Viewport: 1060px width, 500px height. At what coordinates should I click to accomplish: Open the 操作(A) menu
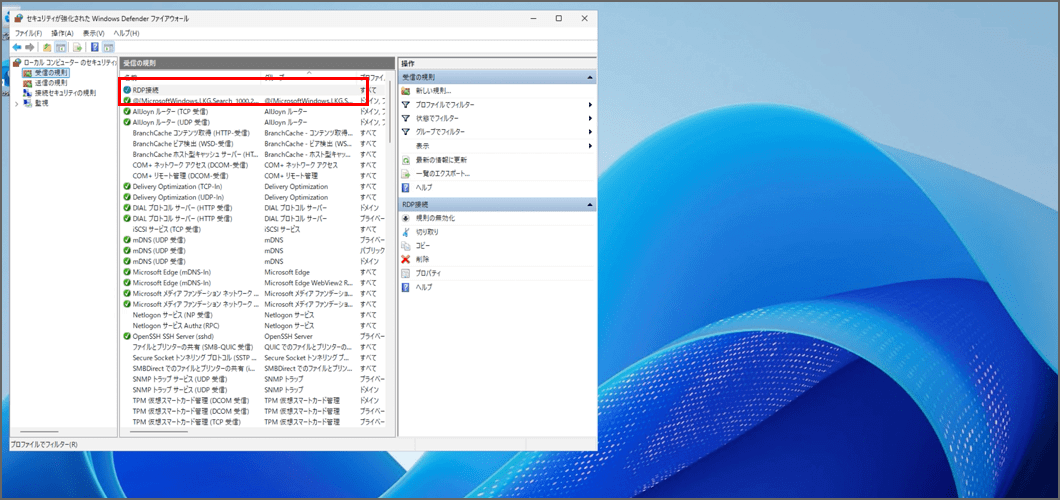pyautogui.click(x=62, y=33)
